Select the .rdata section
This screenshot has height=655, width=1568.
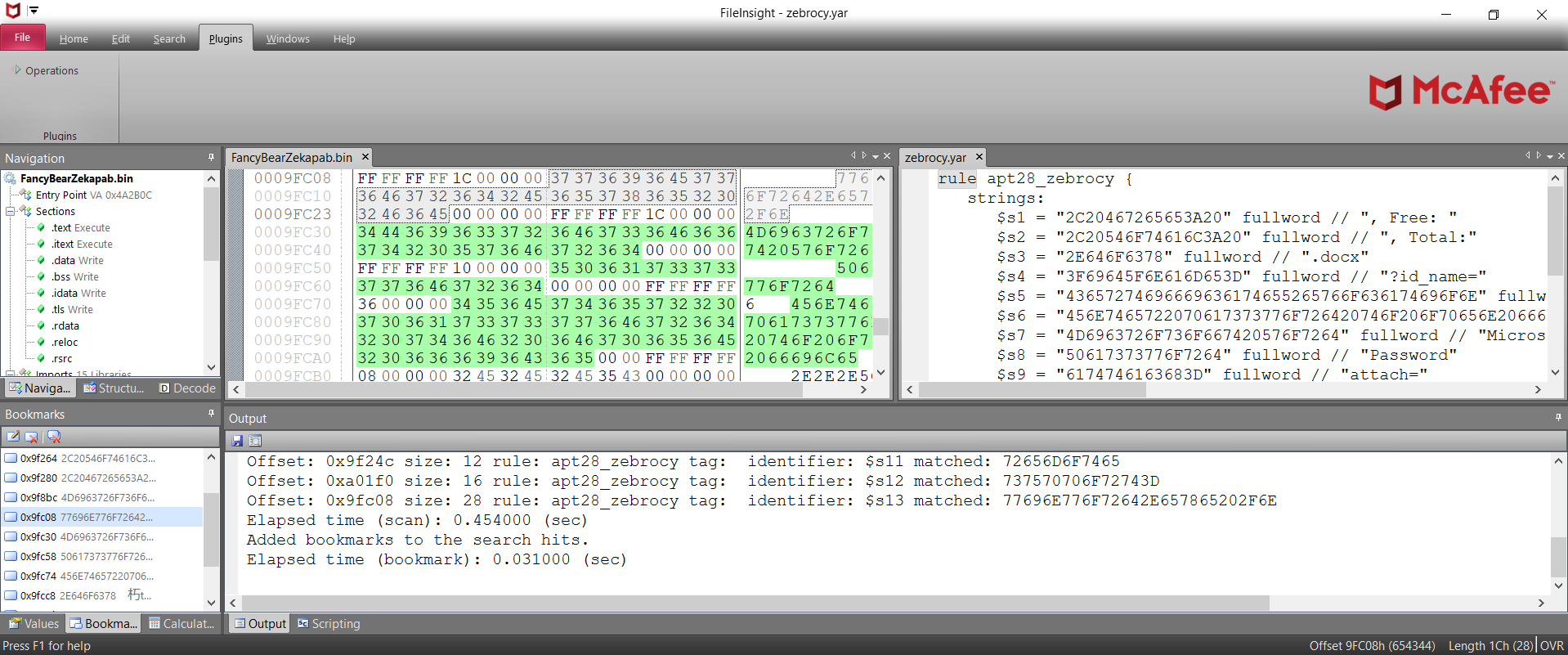(65, 325)
